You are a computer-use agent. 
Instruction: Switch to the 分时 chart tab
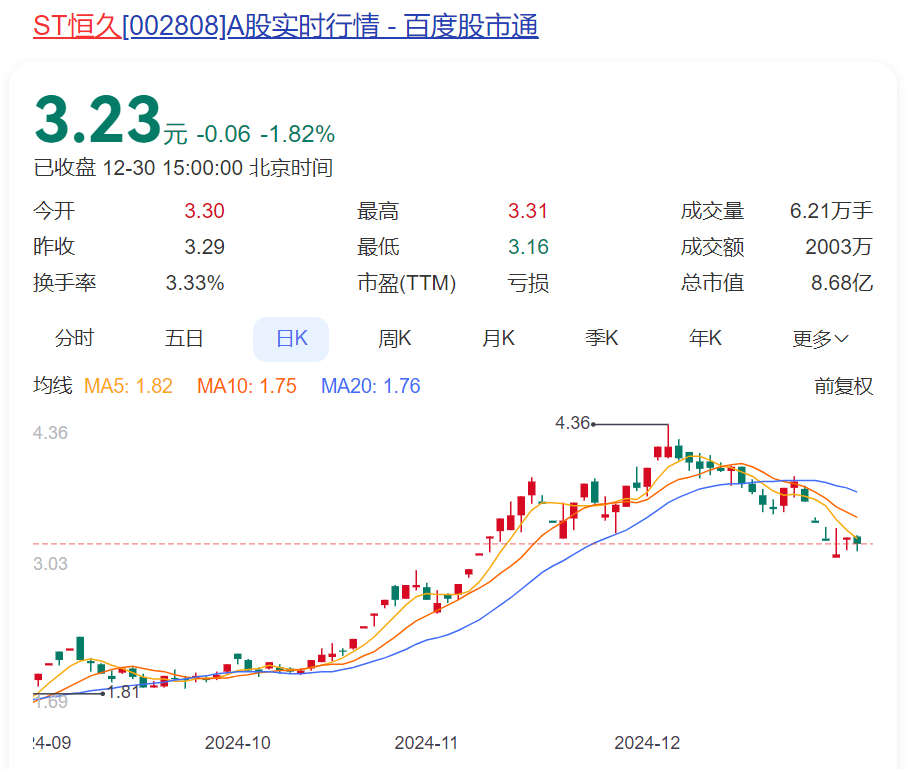coord(72,339)
